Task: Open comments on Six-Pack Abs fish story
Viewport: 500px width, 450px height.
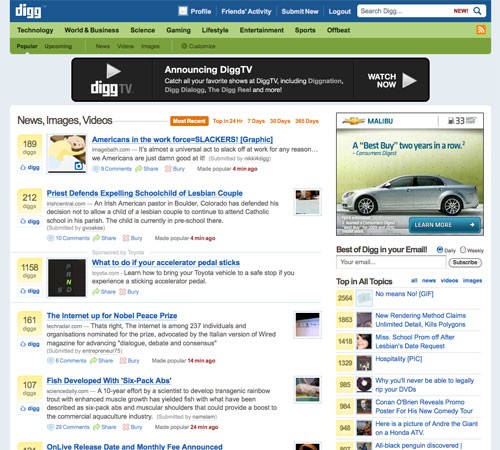Action: (x=69, y=427)
